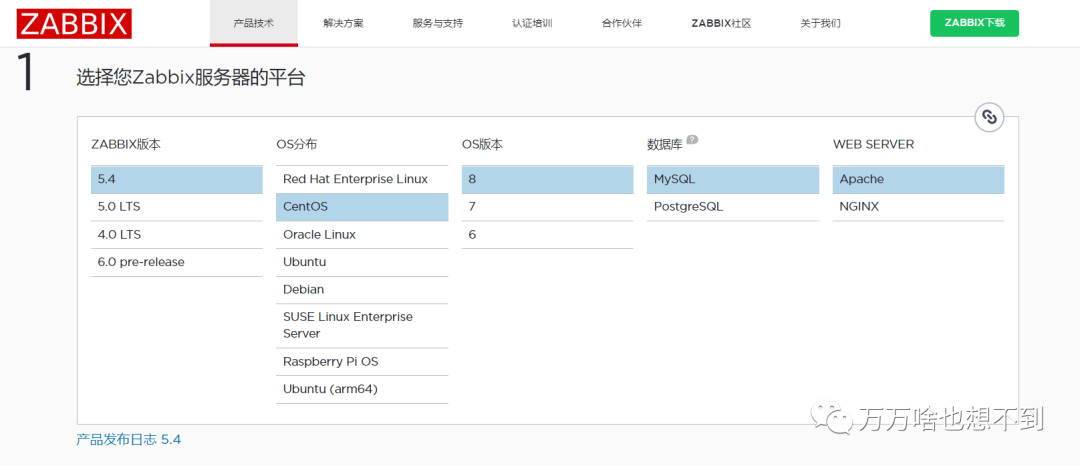Click the OS版本 column heading
This screenshot has height=466, width=1080.
coord(482,145)
